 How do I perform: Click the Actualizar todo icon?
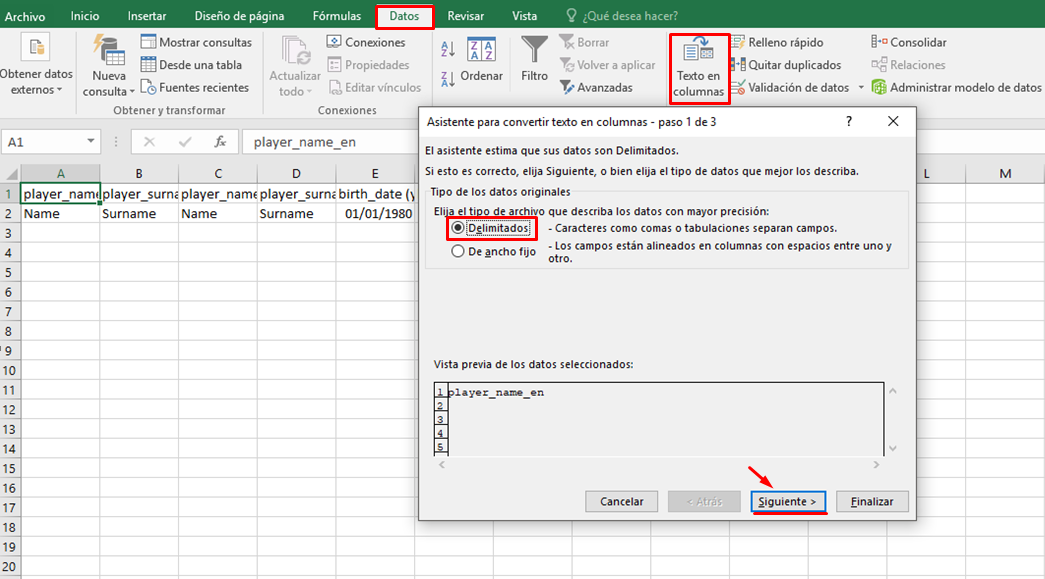tap(295, 51)
